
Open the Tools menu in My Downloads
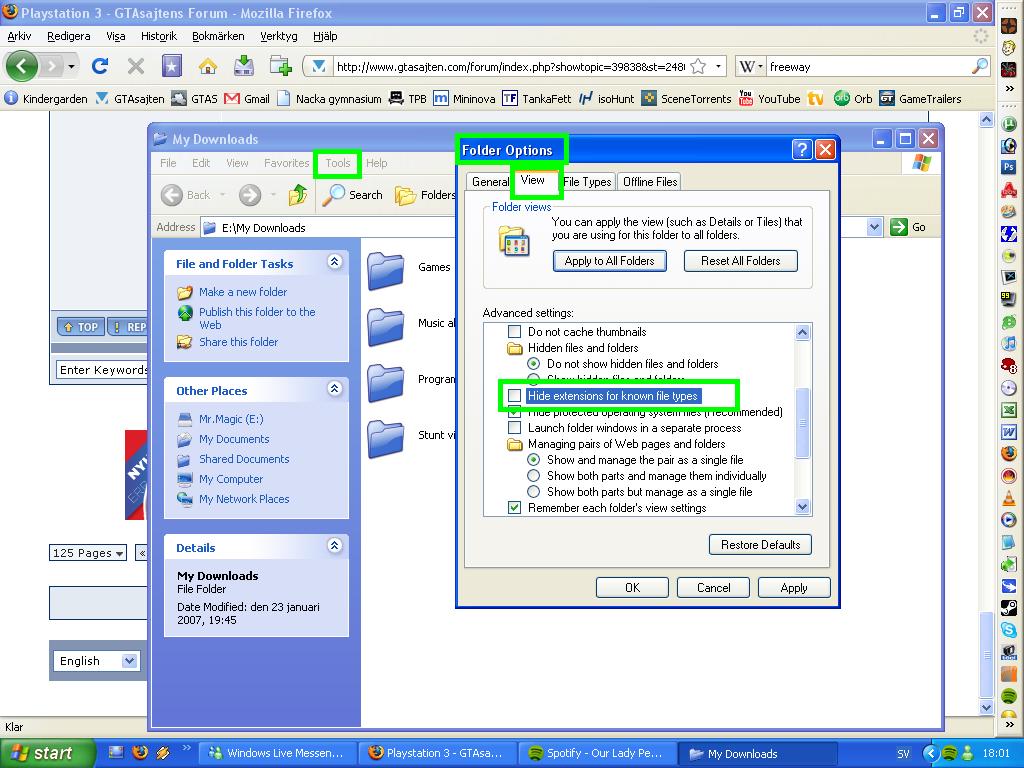(338, 163)
